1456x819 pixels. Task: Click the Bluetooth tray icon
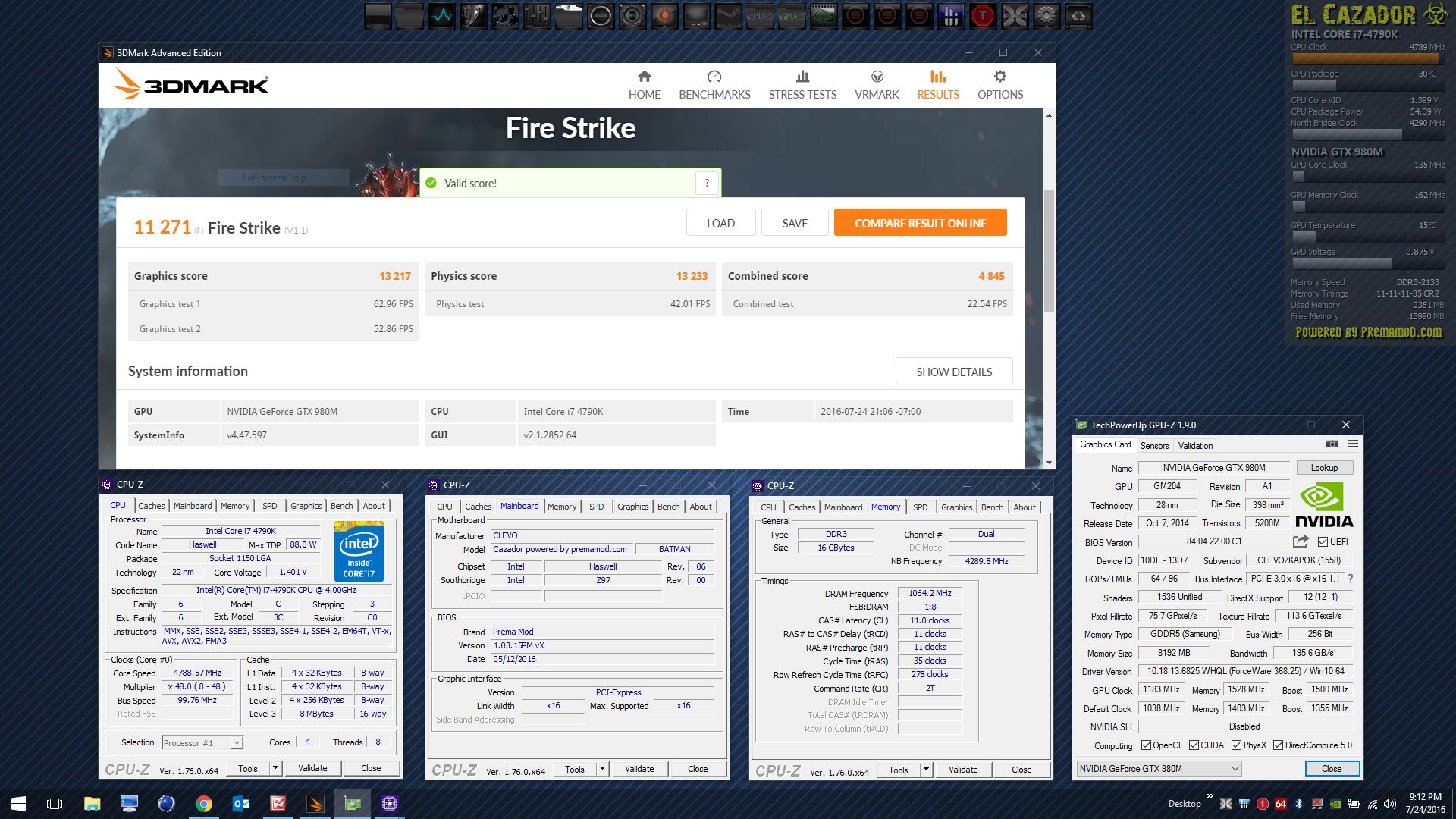pyautogui.click(x=1298, y=804)
